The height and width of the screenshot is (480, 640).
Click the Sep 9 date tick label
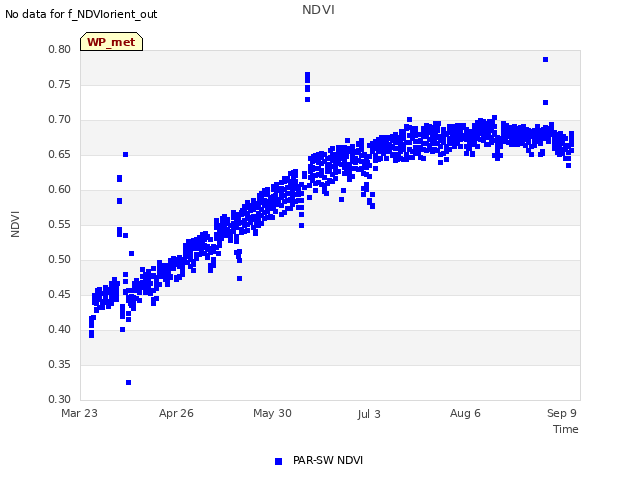[562, 413]
